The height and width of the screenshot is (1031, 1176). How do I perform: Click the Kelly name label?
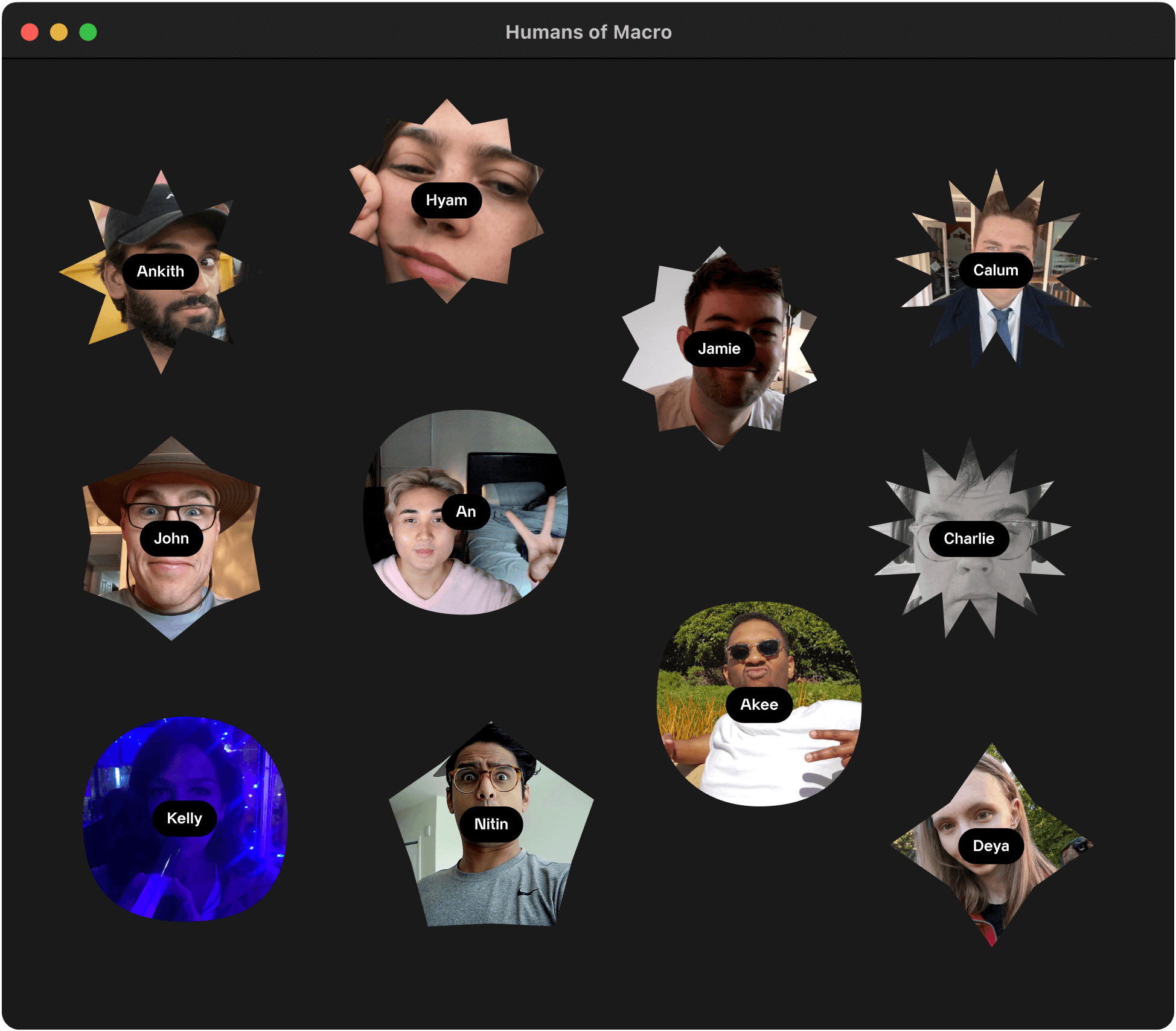[x=184, y=819]
